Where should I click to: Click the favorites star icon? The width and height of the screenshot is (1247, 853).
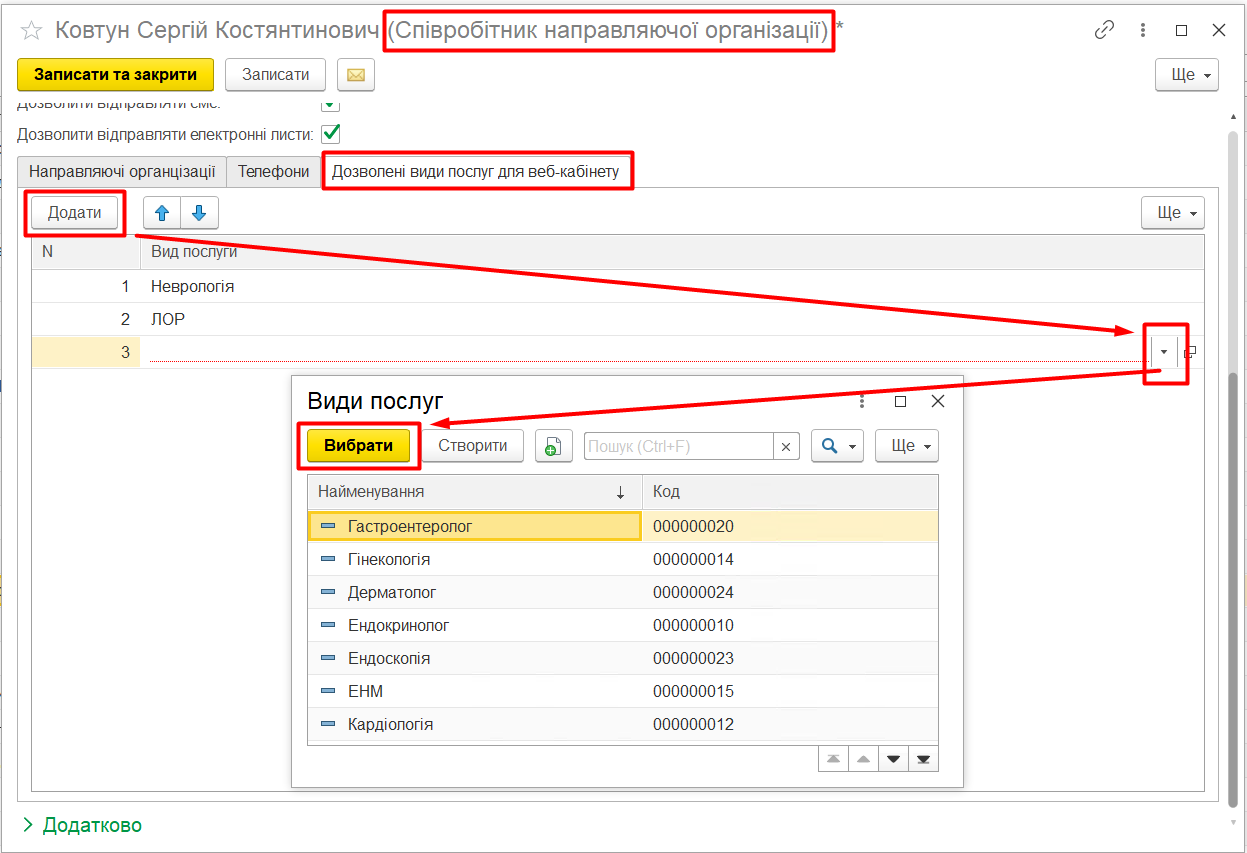point(31,31)
